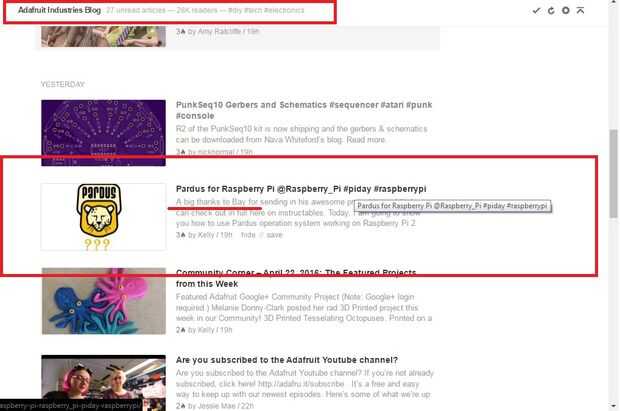The width and height of the screenshot is (620, 411).
Task: Click 'by Amy Ratcliffe / 19h' byline
Action: [223, 31]
